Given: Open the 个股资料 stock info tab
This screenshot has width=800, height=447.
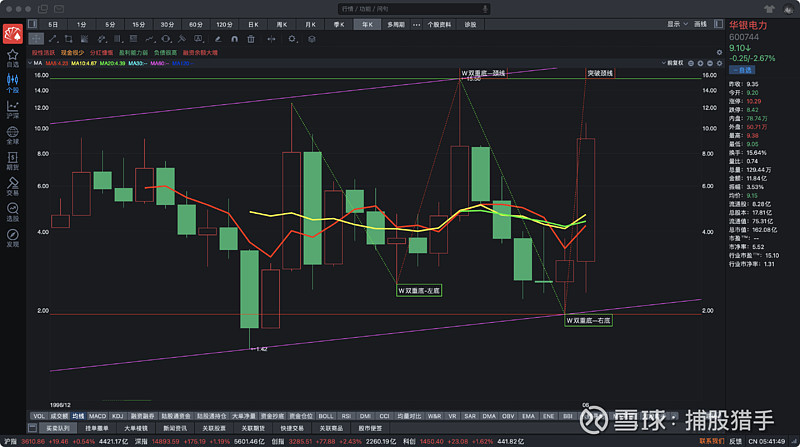Looking at the screenshot, I should click(439, 24).
